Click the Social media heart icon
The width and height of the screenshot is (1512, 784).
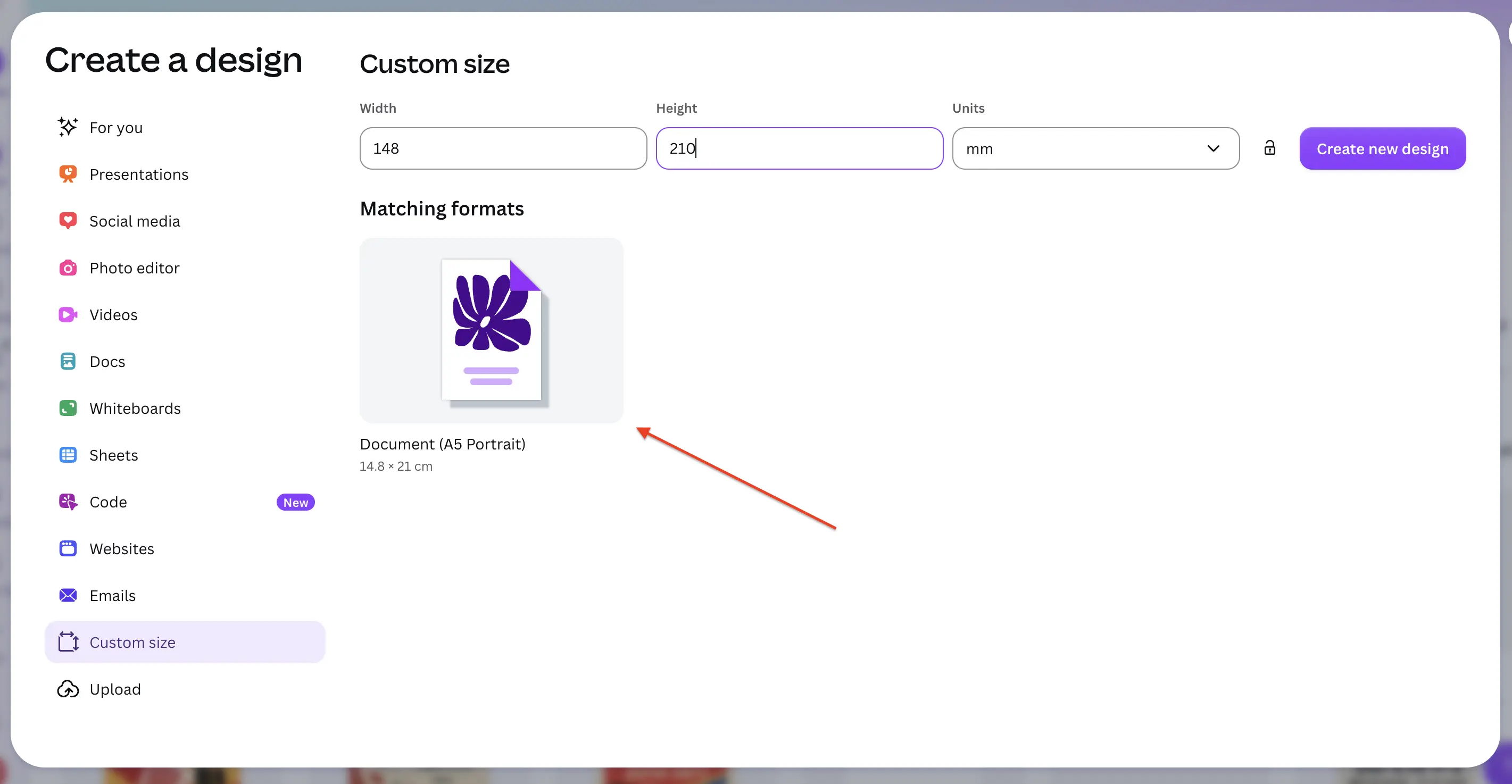(x=68, y=221)
